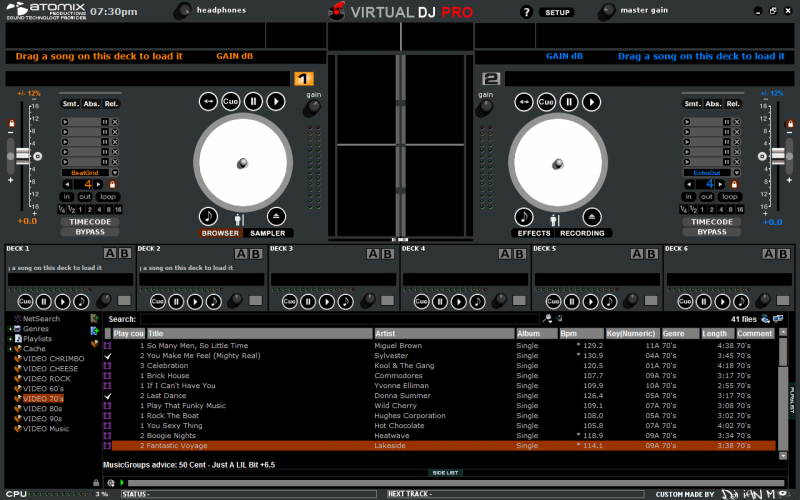Switch to the RECORDING tab
Viewport: 800px width, 500px height.
click(x=582, y=233)
